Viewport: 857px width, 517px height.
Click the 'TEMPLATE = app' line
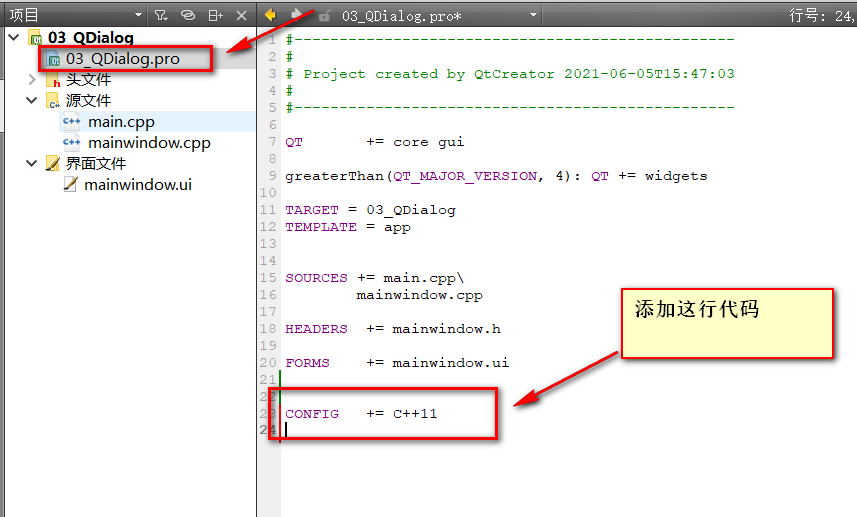click(348, 227)
